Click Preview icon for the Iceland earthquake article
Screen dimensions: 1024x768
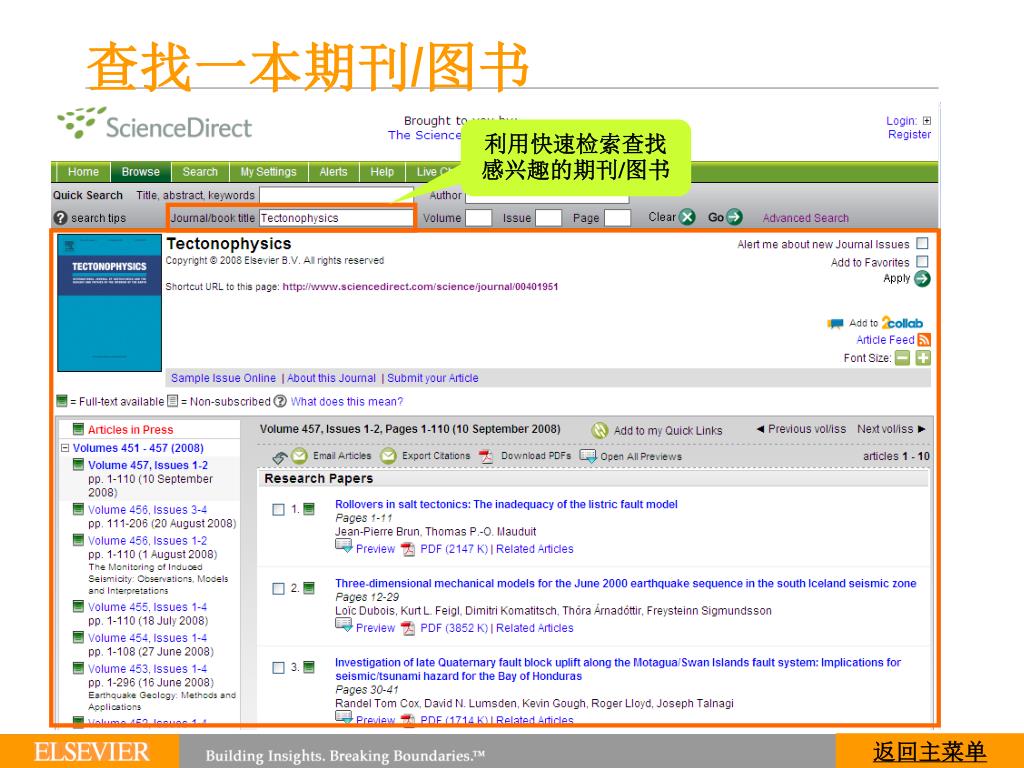[x=344, y=626]
